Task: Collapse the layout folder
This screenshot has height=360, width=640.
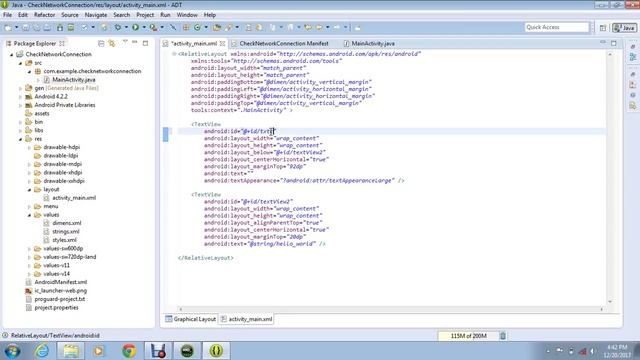Action: coord(29,190)
